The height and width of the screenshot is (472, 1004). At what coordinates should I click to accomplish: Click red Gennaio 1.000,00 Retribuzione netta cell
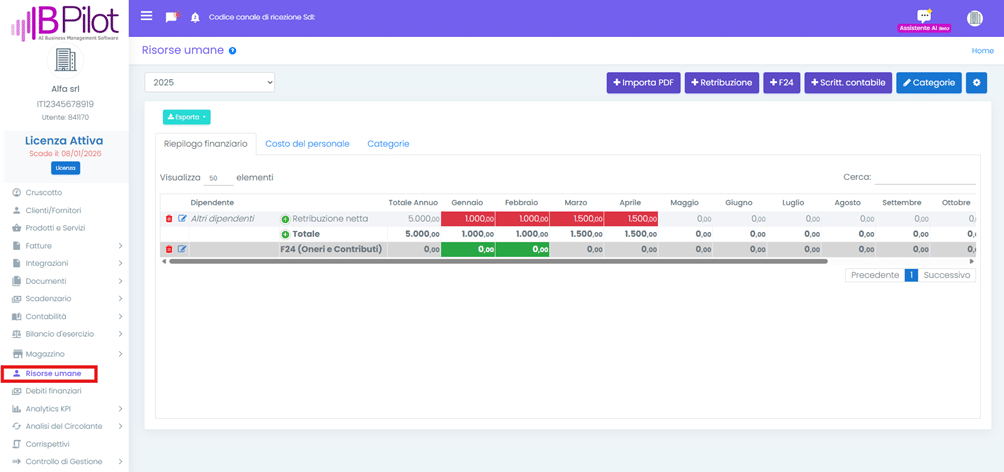click(468, 219)
